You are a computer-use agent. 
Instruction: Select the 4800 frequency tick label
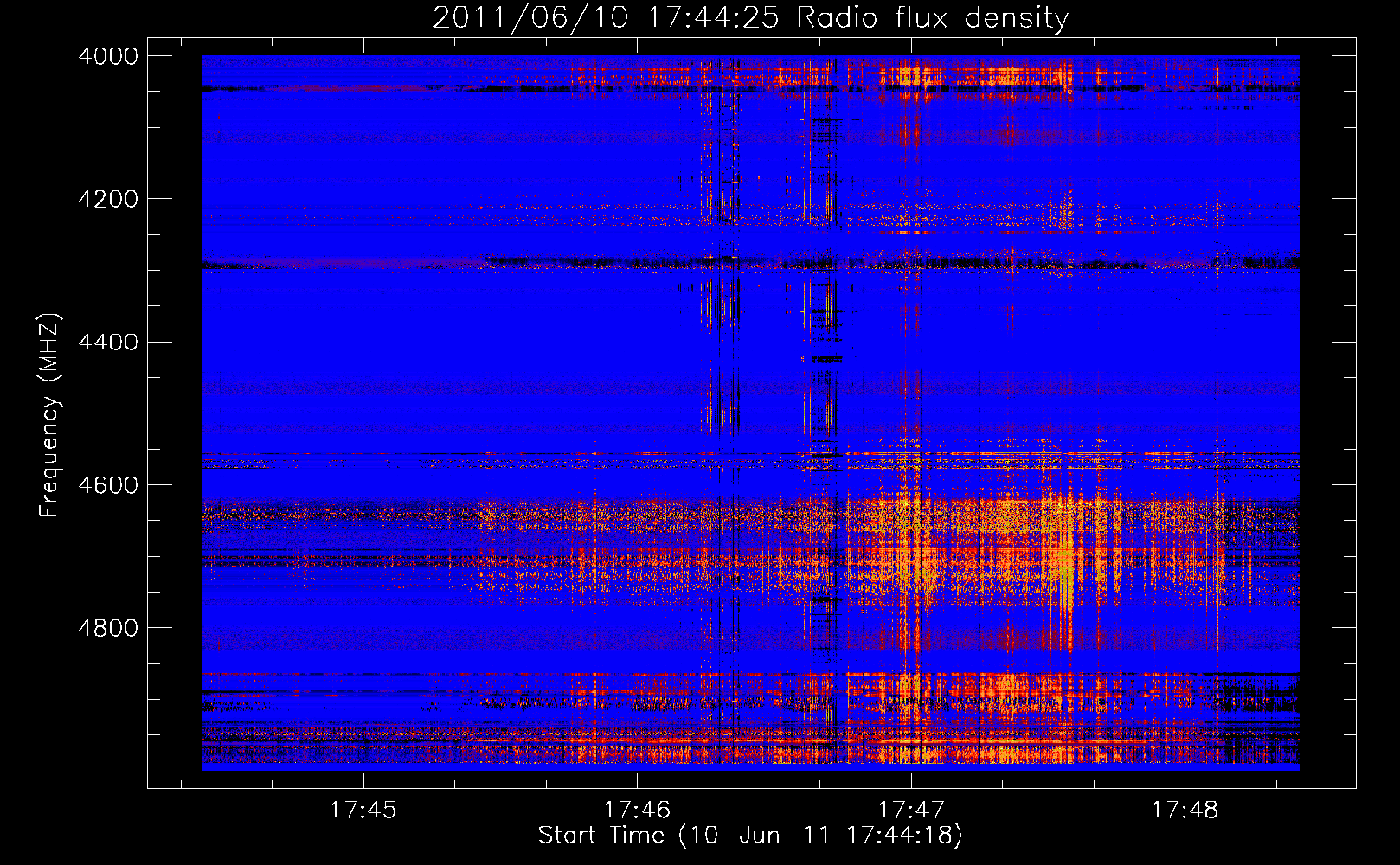coord(108,628)
